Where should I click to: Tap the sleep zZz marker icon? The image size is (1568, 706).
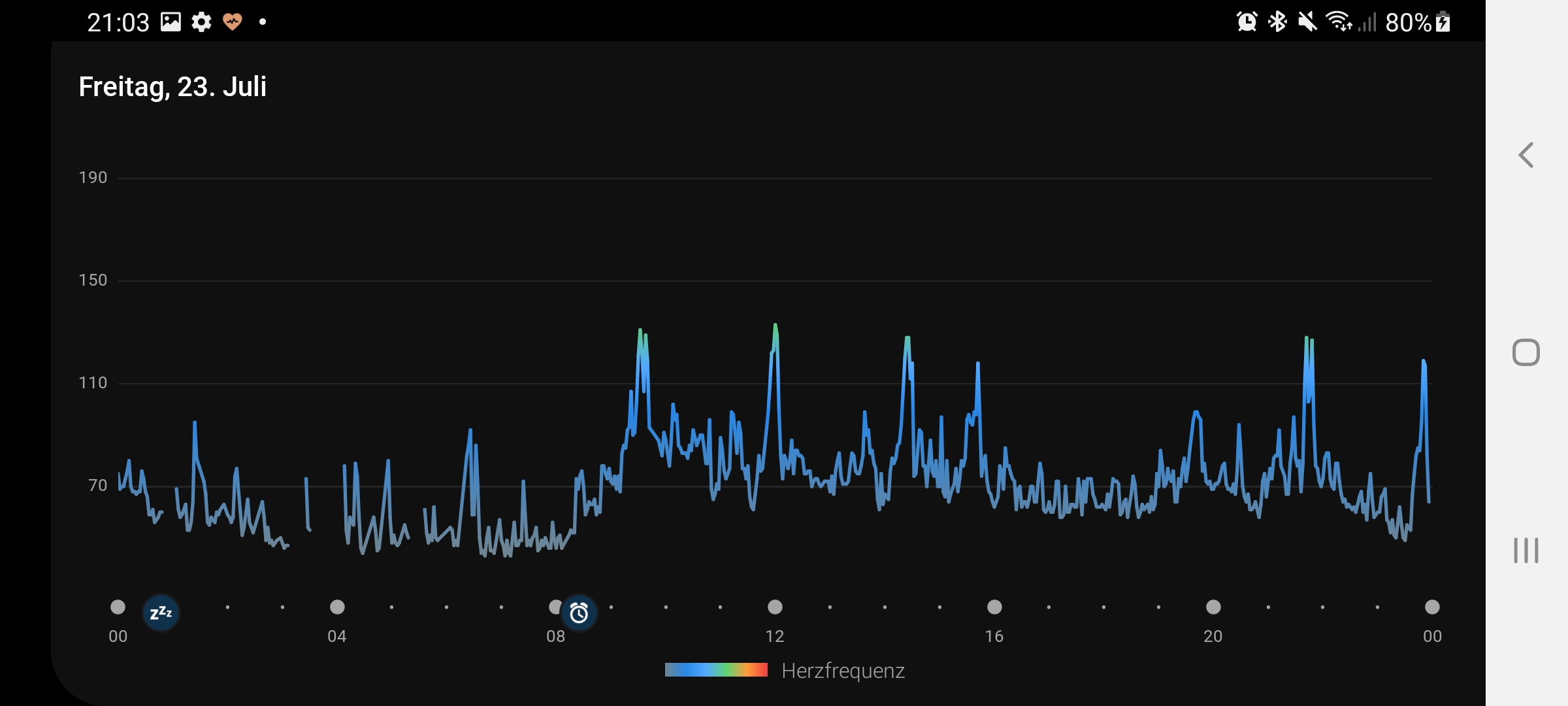(161, 613)
